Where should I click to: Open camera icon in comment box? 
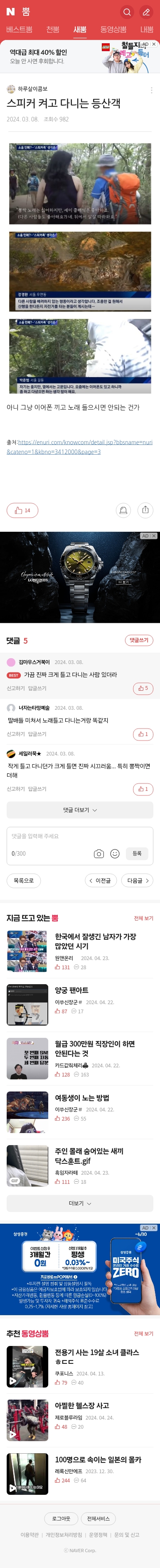tap(98, 853)
